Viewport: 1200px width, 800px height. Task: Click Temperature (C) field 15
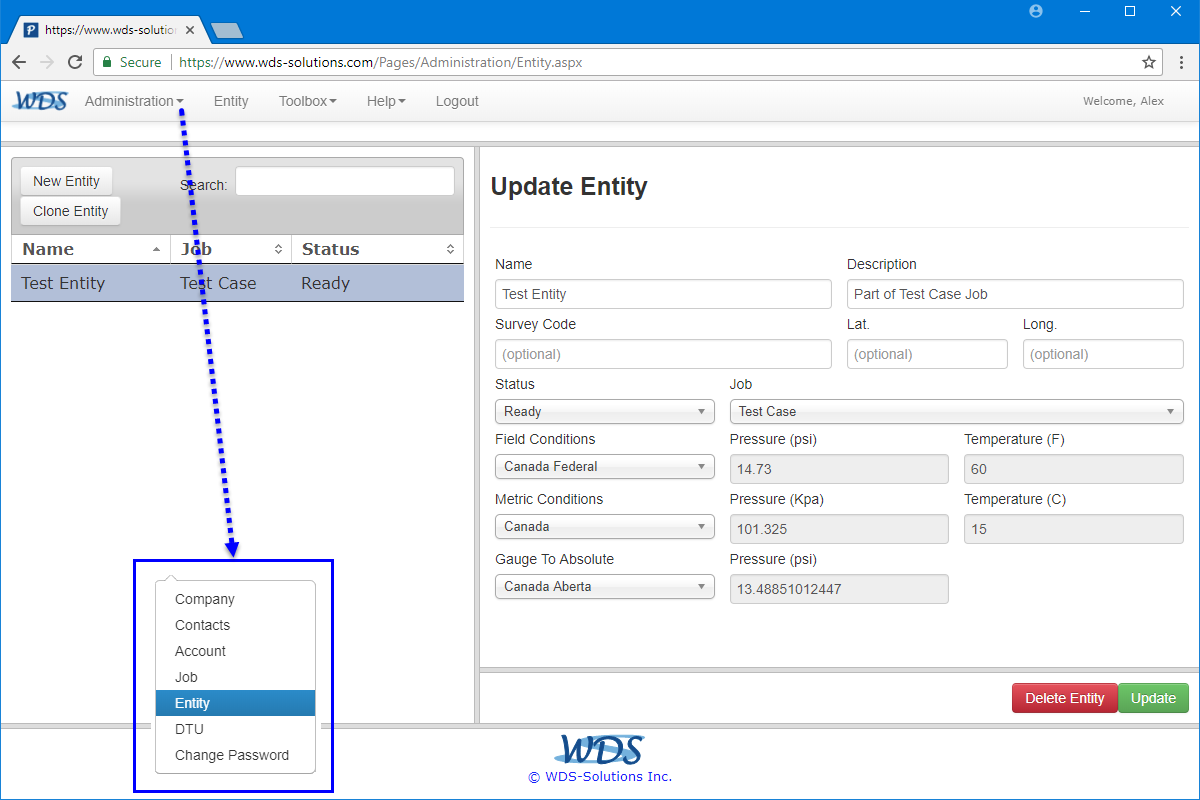tap(1074, 529)
